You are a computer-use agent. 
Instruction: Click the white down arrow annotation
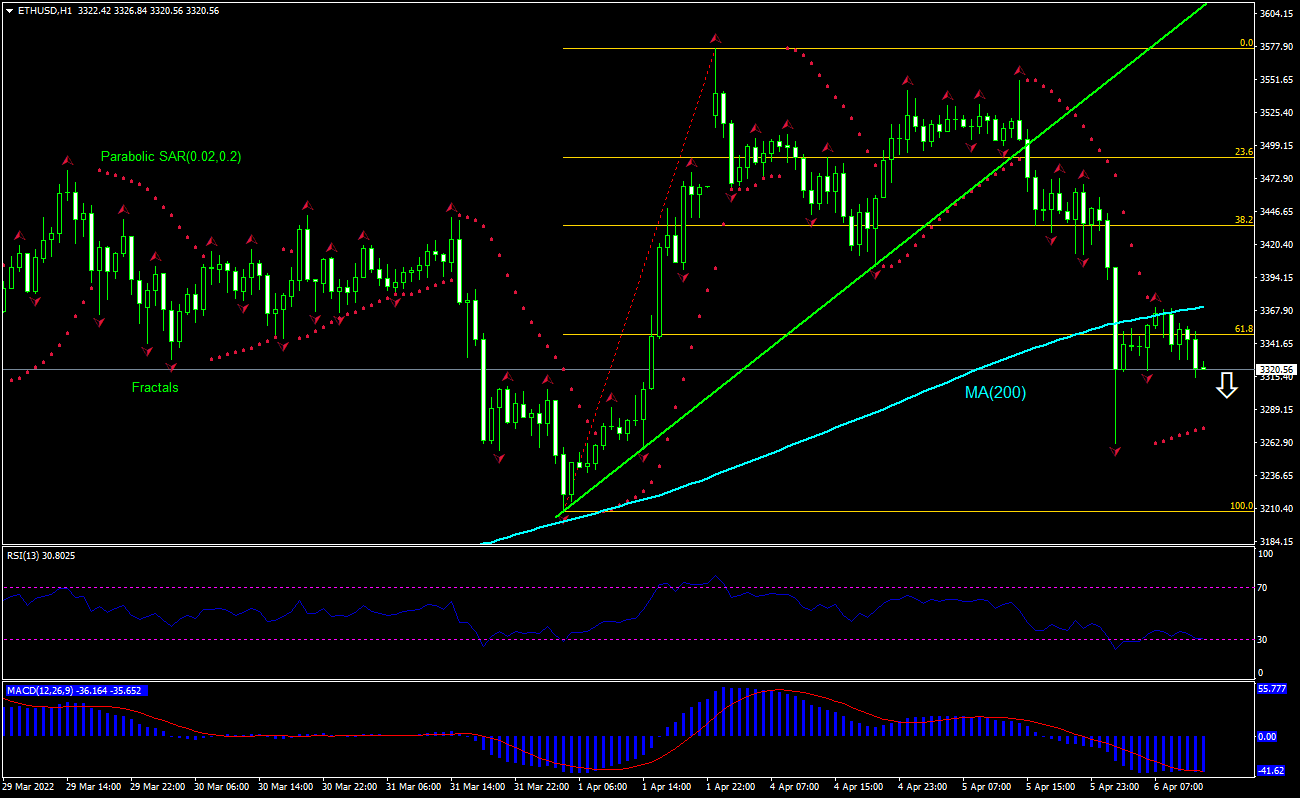pos(1228,387)
